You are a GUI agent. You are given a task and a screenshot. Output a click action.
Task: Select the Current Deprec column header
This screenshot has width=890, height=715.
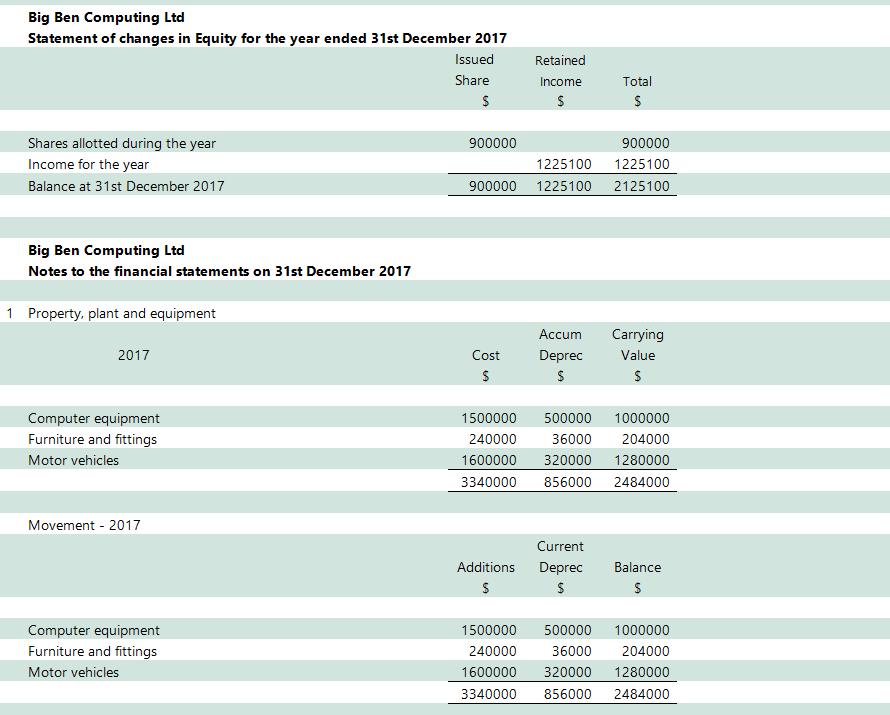[560, 557]
